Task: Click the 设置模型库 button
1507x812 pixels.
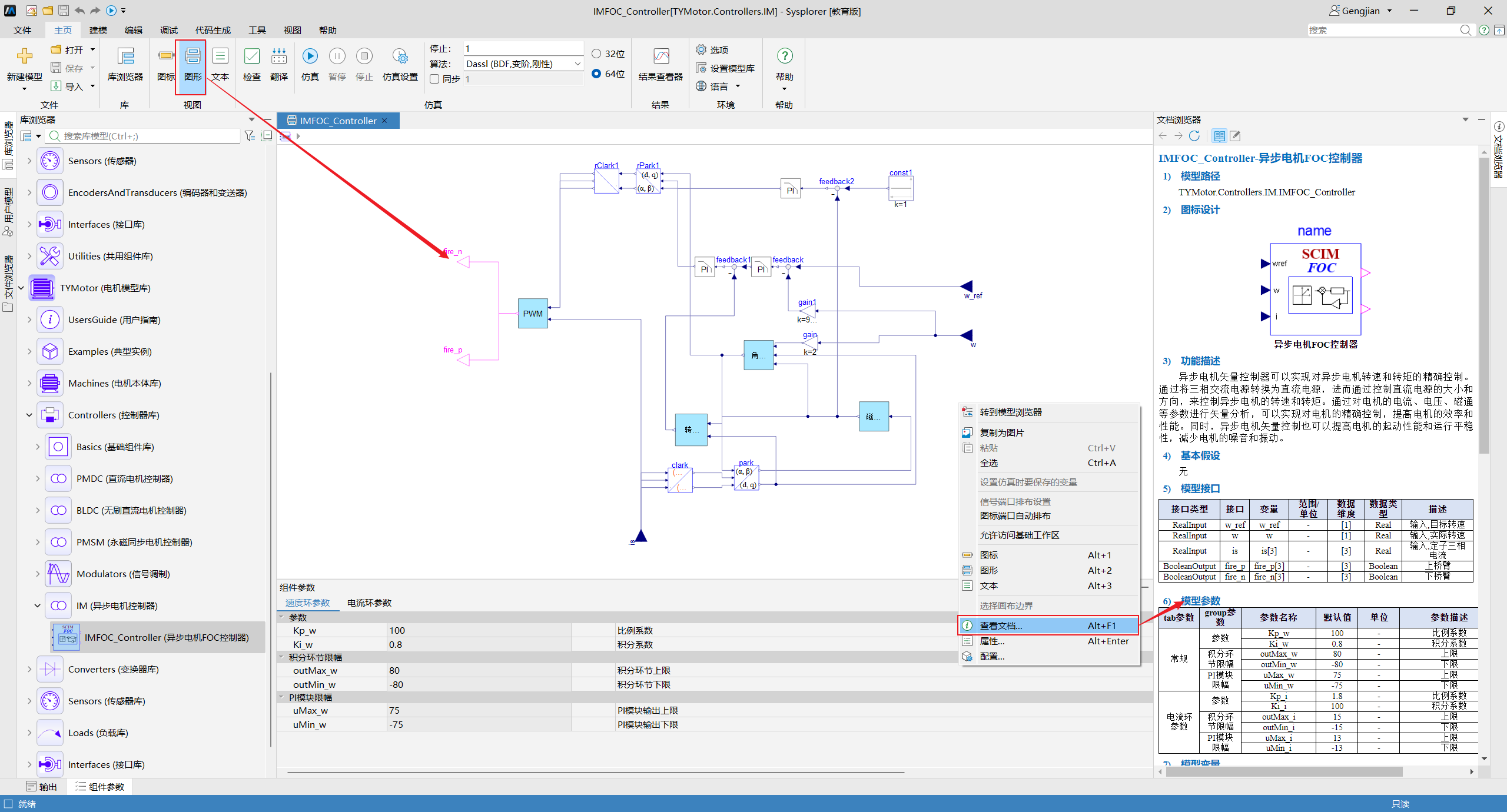Action: [725, 68]
